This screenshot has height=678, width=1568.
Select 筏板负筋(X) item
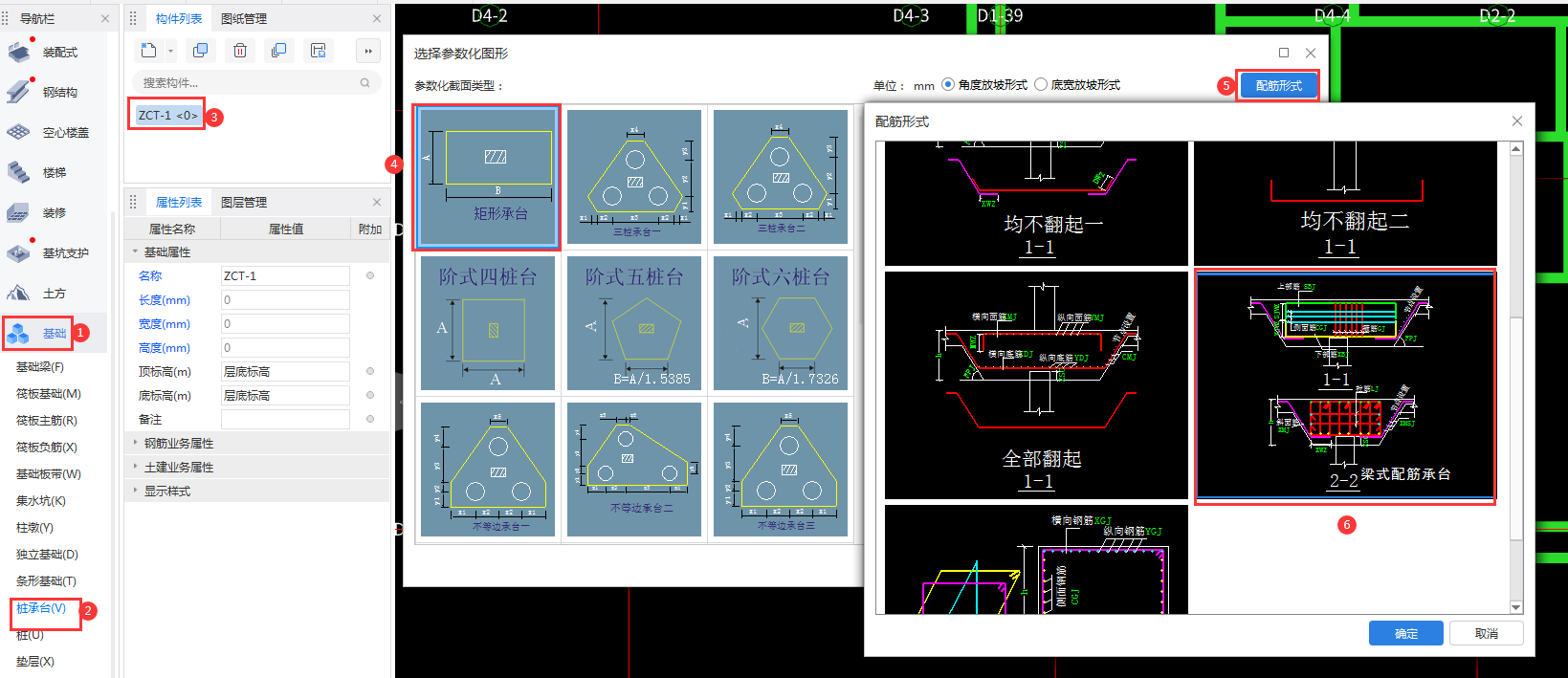click(47, 447)
